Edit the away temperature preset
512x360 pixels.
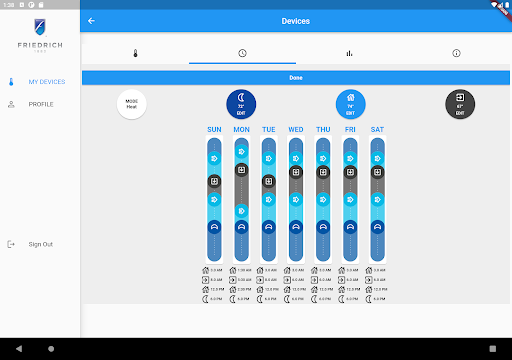click(460, 104)
